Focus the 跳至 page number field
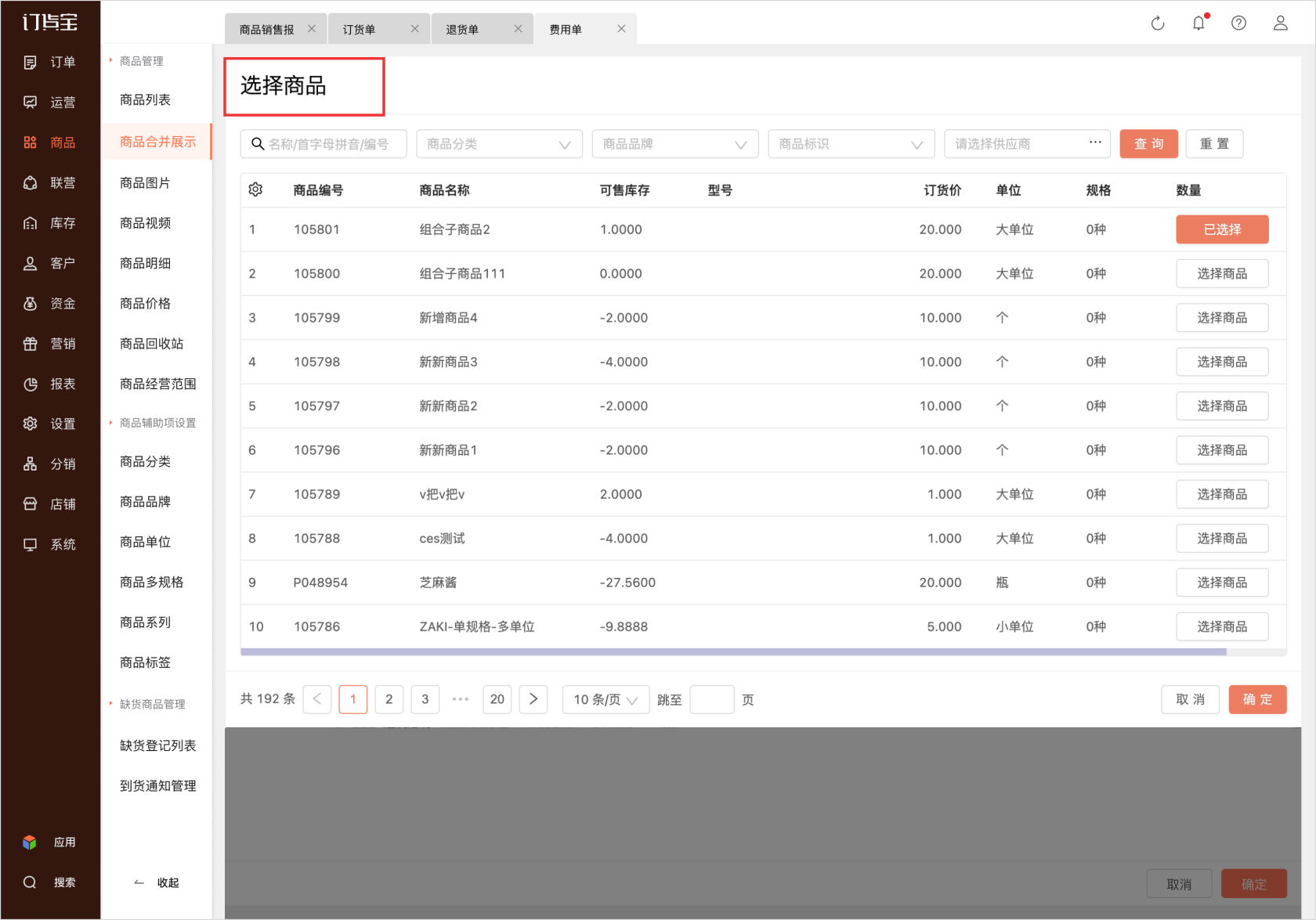 (711, 699)
